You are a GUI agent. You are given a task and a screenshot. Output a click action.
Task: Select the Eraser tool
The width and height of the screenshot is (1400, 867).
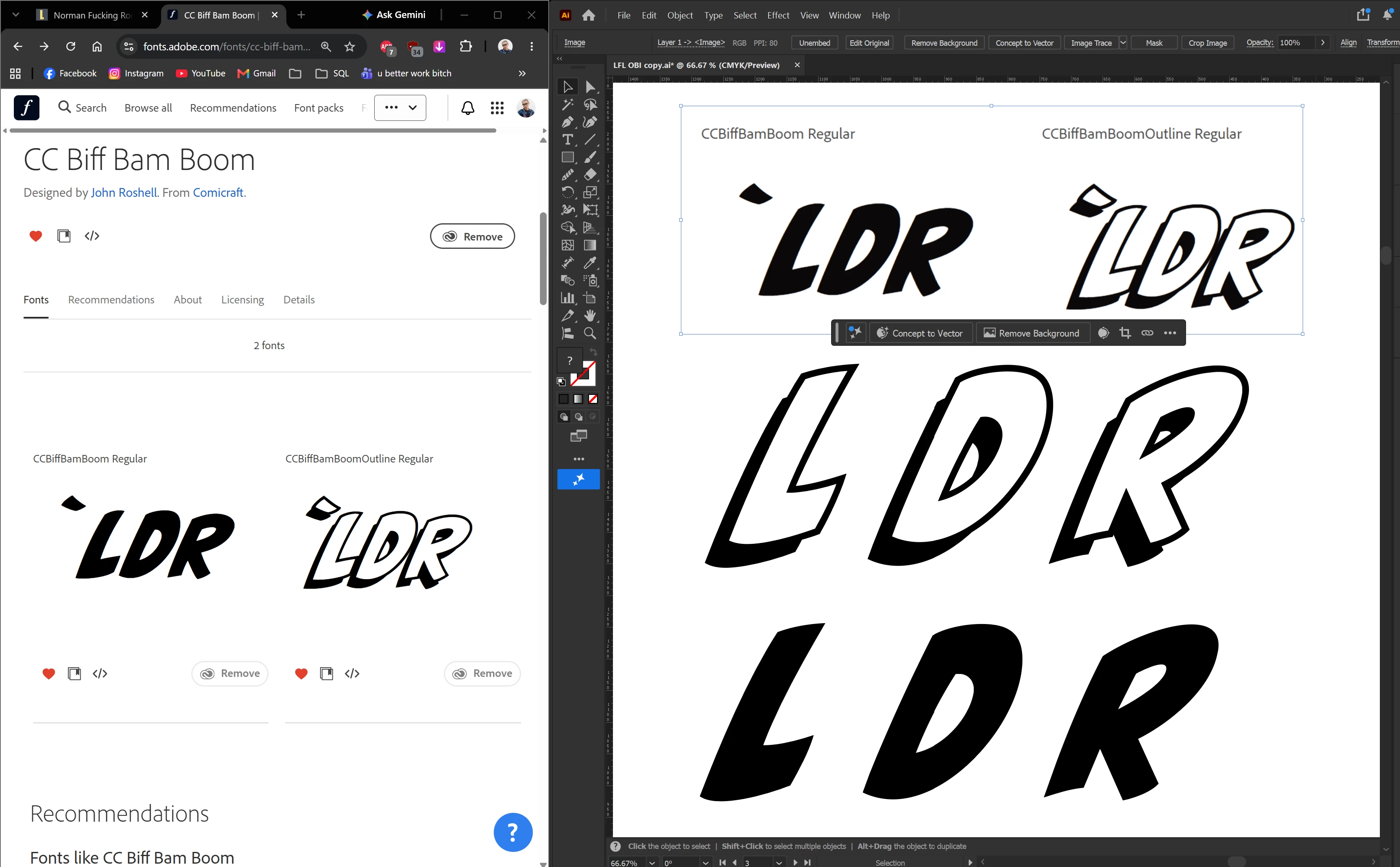[590, 175]
